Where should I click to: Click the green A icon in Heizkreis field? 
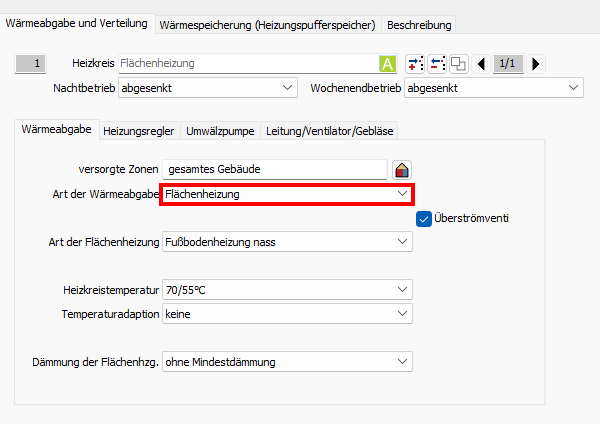388,64
